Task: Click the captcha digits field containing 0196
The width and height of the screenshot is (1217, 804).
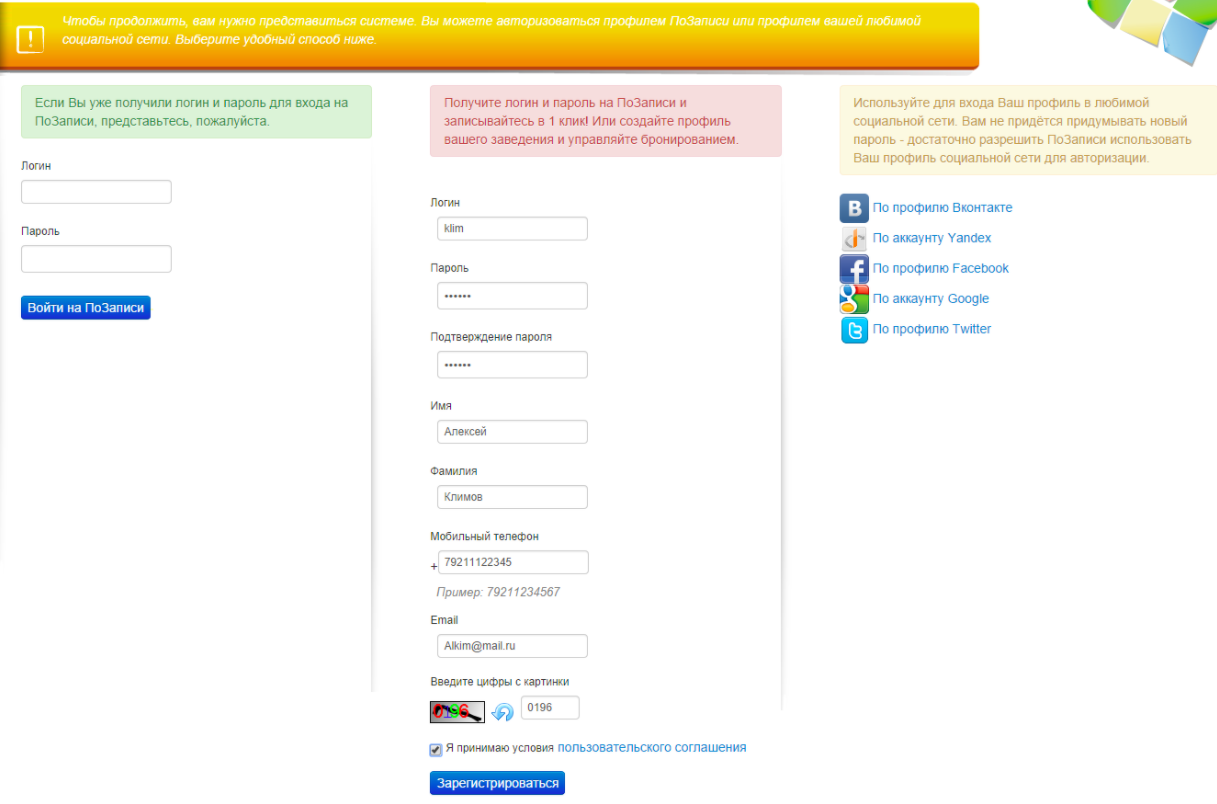Action: tap(550, 708)
